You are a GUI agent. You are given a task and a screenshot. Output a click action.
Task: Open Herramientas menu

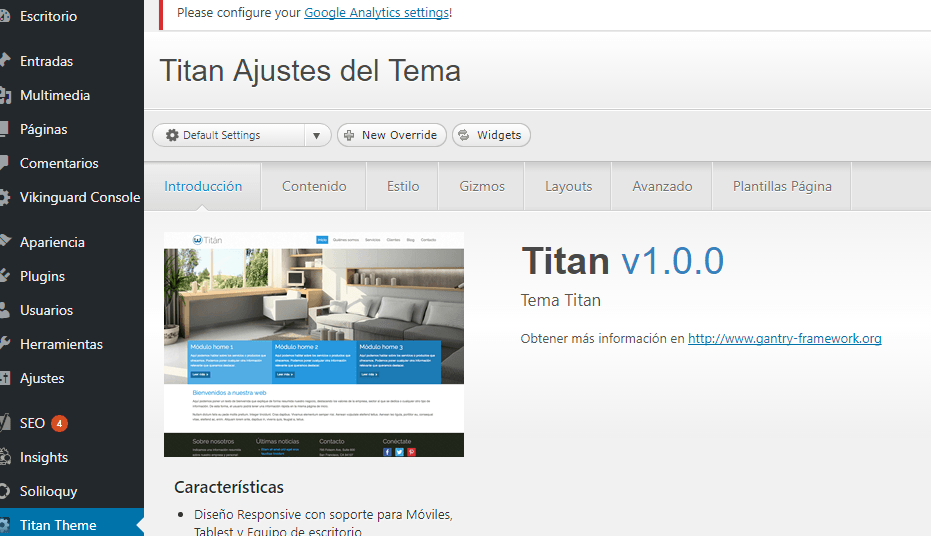tap(61, 344)
